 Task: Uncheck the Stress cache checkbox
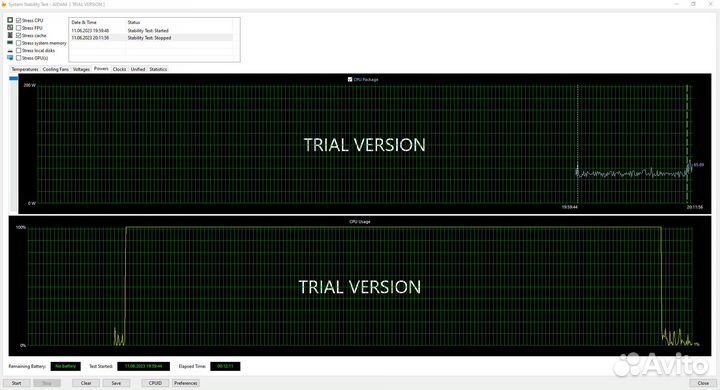pos(18,35)
